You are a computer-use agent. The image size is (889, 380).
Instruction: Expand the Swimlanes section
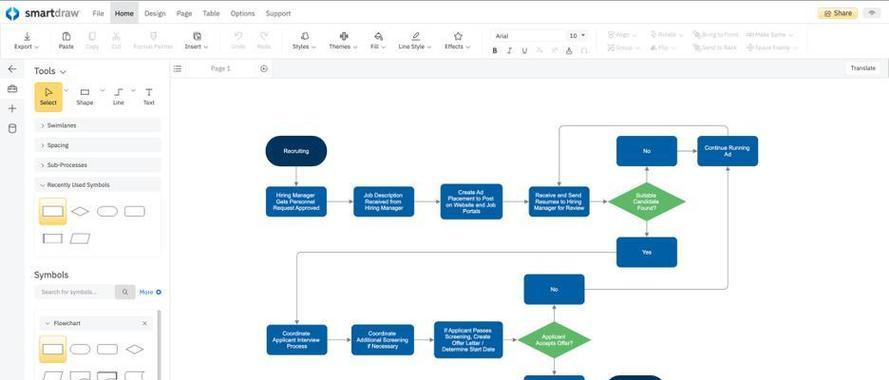click(98, 125)
